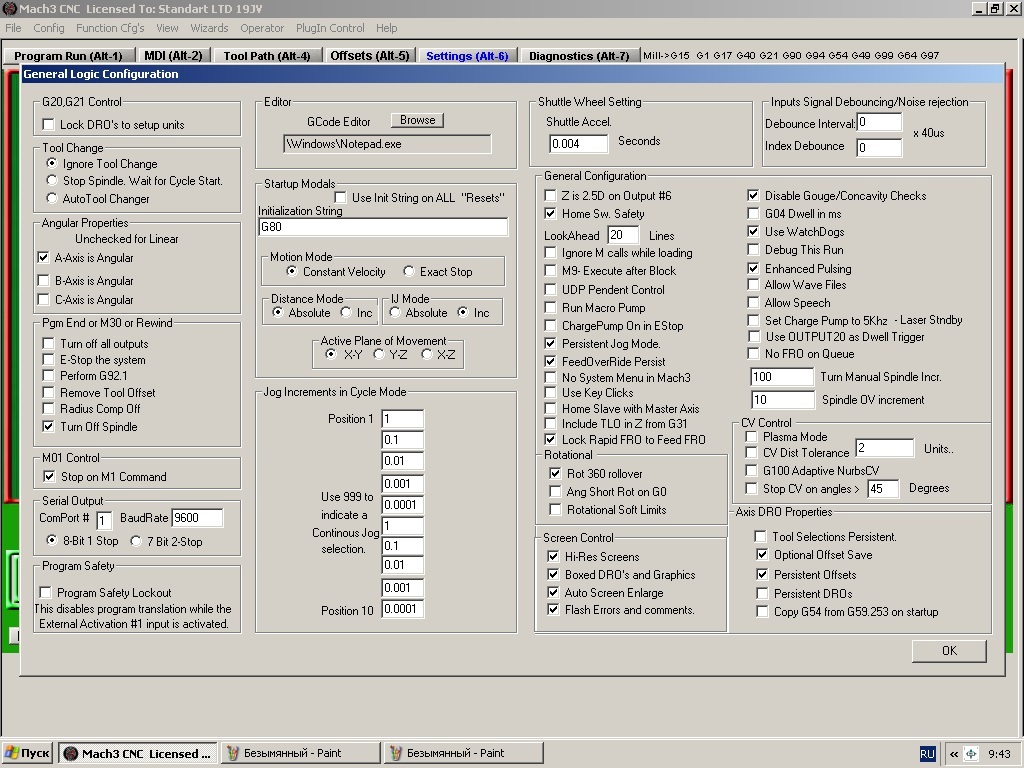Click BaudRate field 9600
Image resolution: width=1024 pixels, height=768 pixels.
197,518
